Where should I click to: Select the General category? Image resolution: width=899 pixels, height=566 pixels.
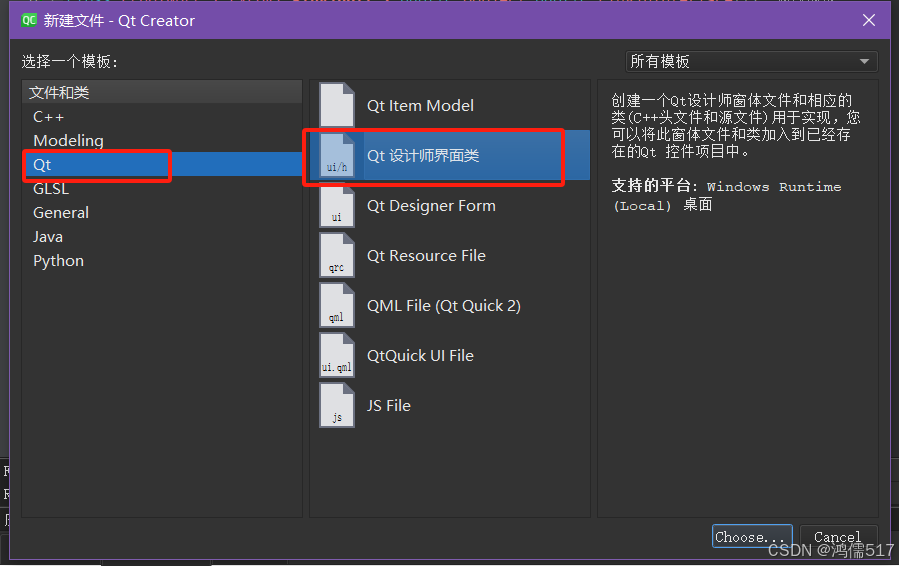(162, 213)
